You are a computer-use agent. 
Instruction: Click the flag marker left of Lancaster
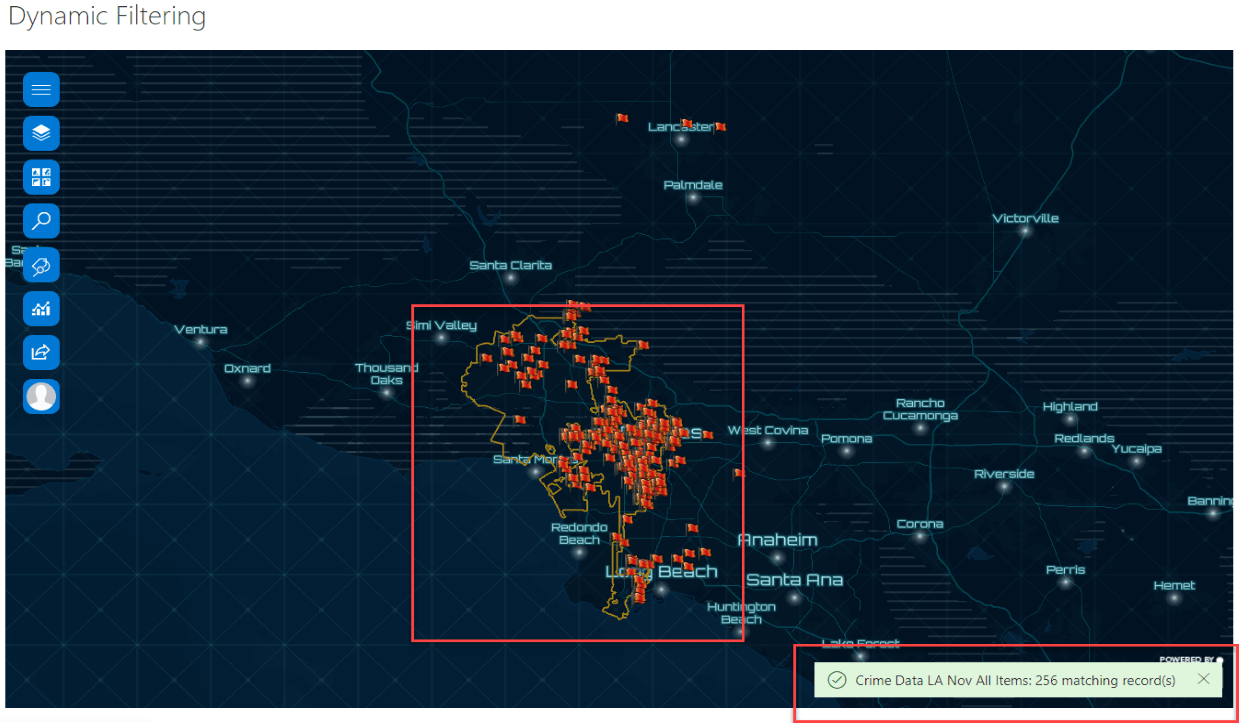click(x=622, y=118)
